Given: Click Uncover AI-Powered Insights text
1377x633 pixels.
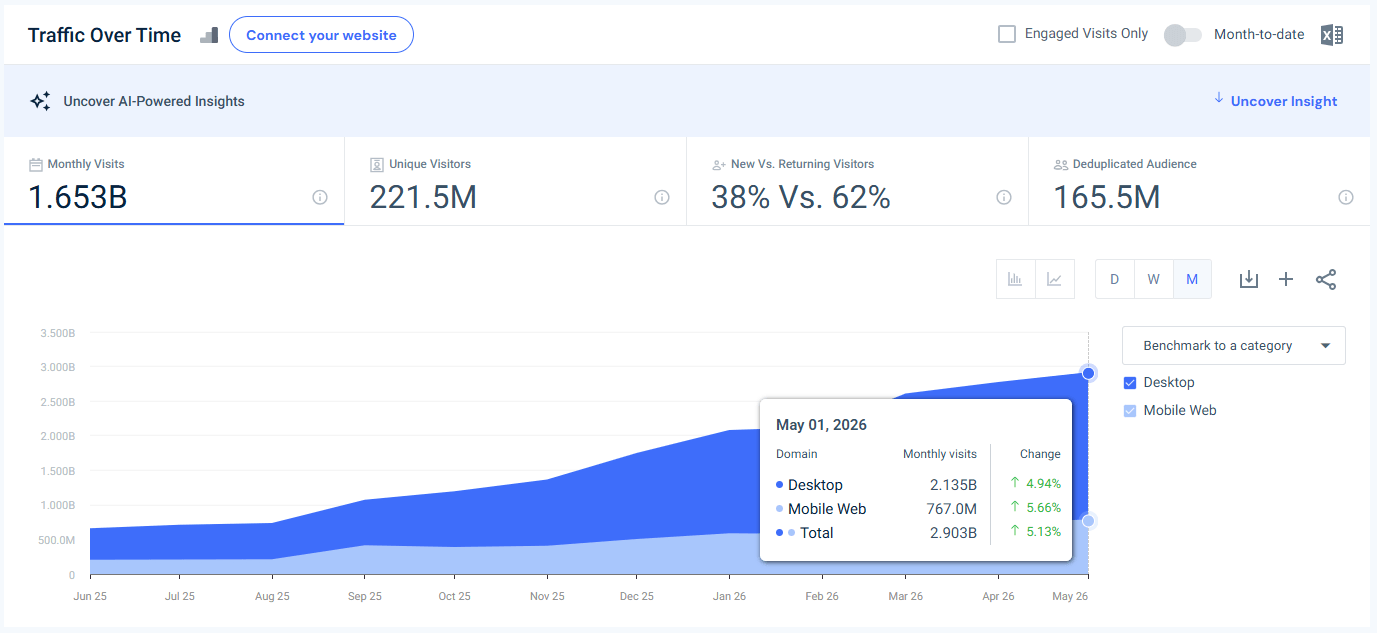Looking at the screenshot, I should coord(154,101).
